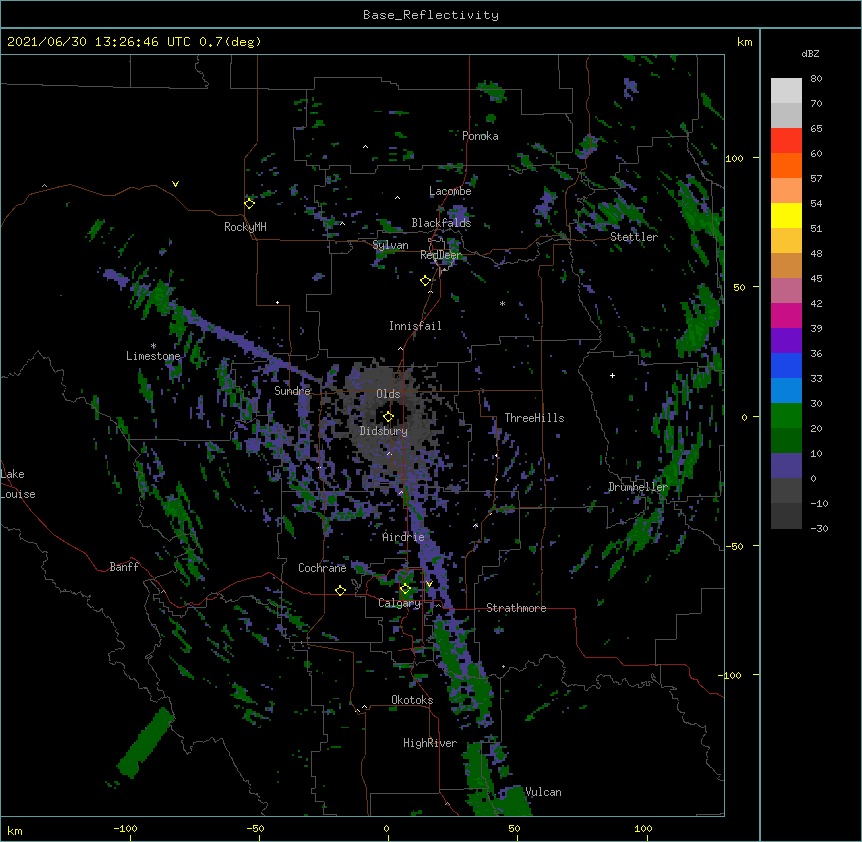Pick the orange swatch between 60 and 57
This screenshot has width=862, height=842.
(x=786, y=165)
